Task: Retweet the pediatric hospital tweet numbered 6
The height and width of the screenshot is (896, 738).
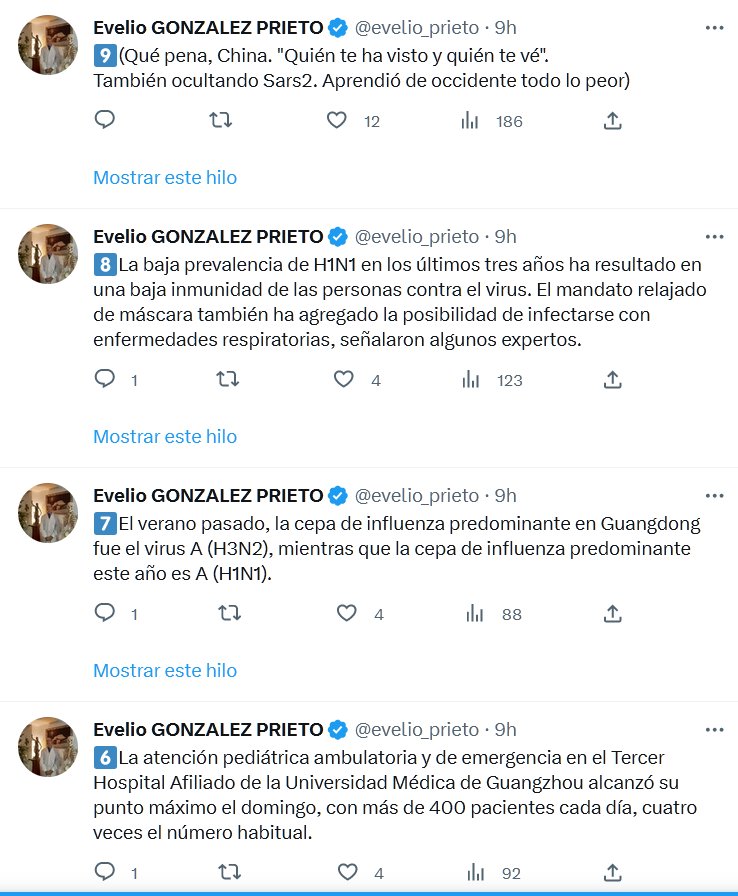Action: tap(229, 873)
